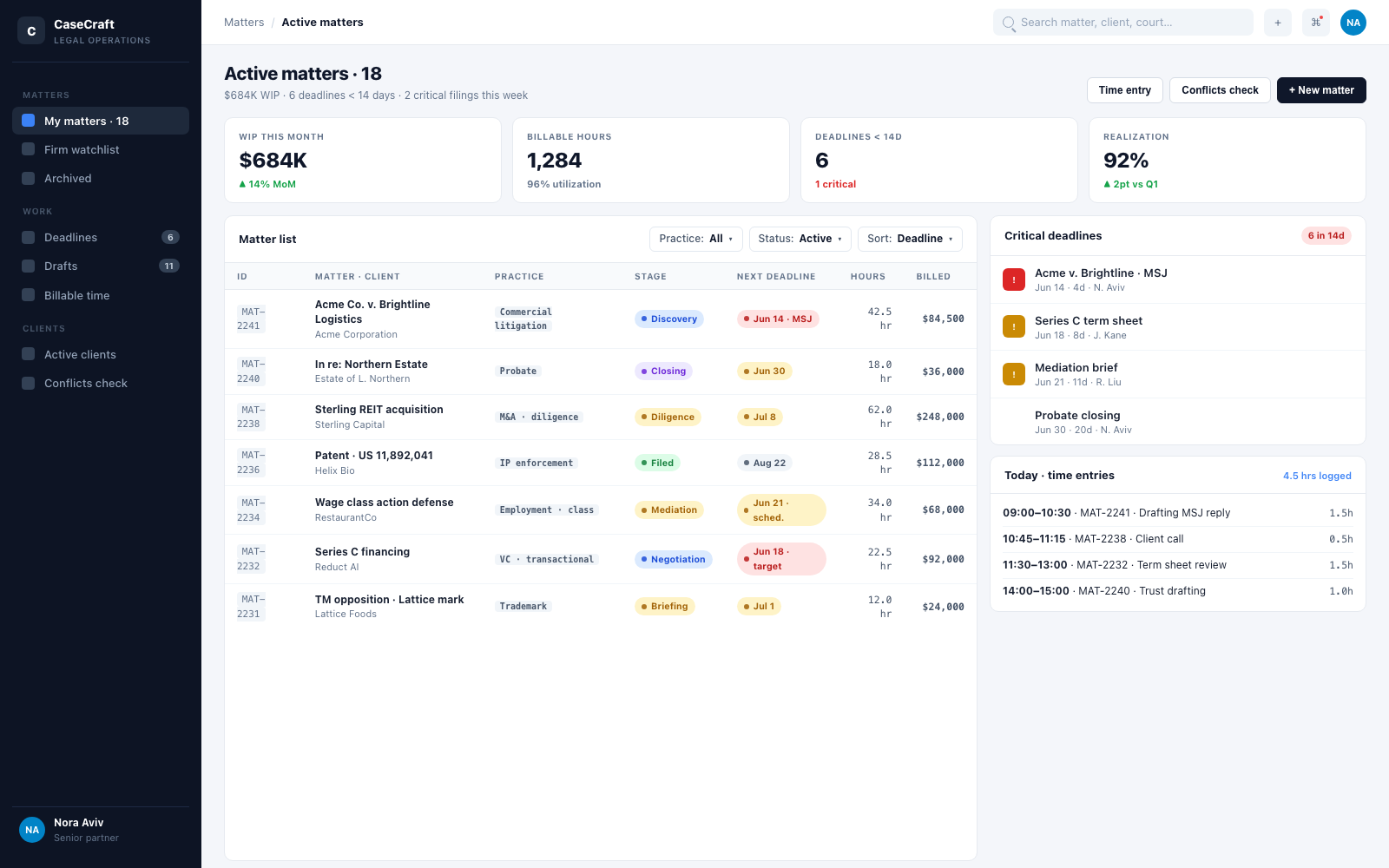
Task: Open the command shortcut icon with red dot
Action: [1316, 23]
